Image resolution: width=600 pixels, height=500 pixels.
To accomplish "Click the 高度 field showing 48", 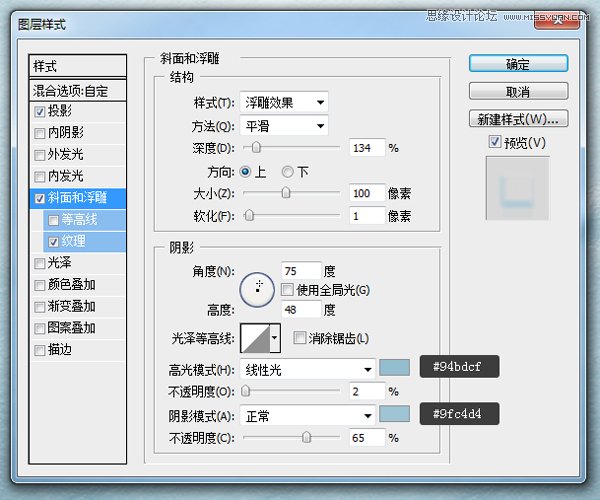I will pyautogui.click(x=301, y=309).
